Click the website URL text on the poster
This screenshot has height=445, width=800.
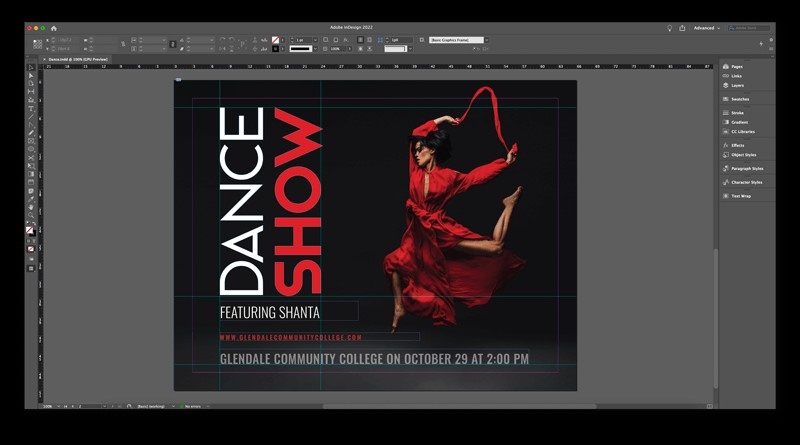[x=290, y=338]
